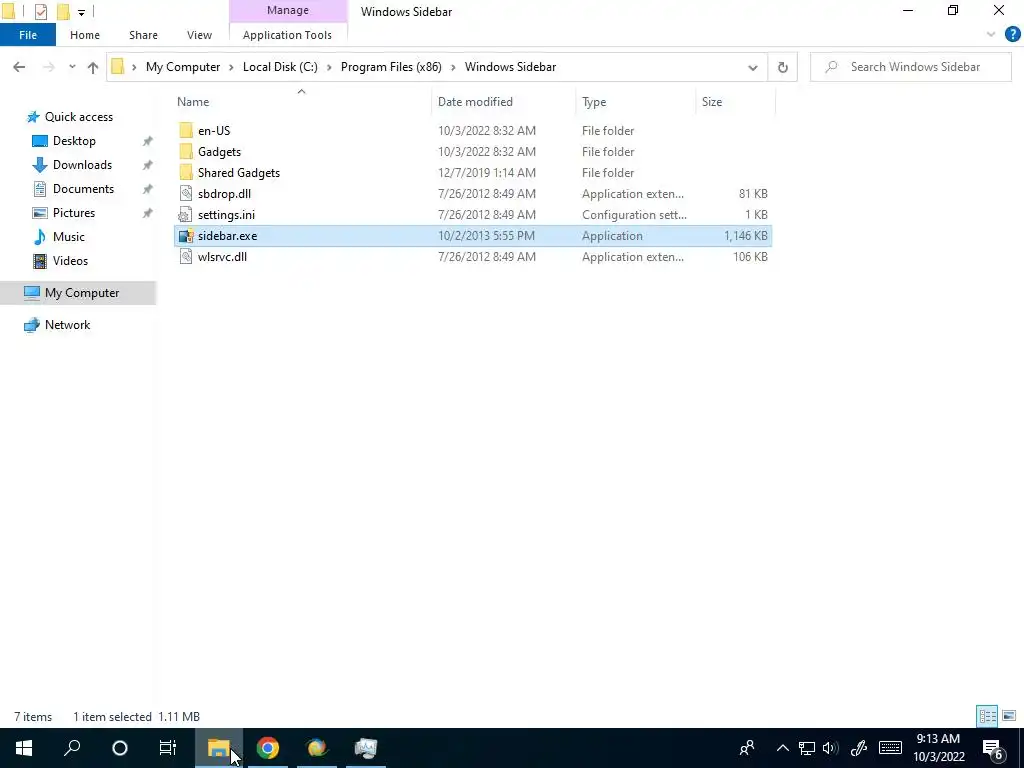
Task: Go back with the Back arrow
Action: tap(19, 67)
